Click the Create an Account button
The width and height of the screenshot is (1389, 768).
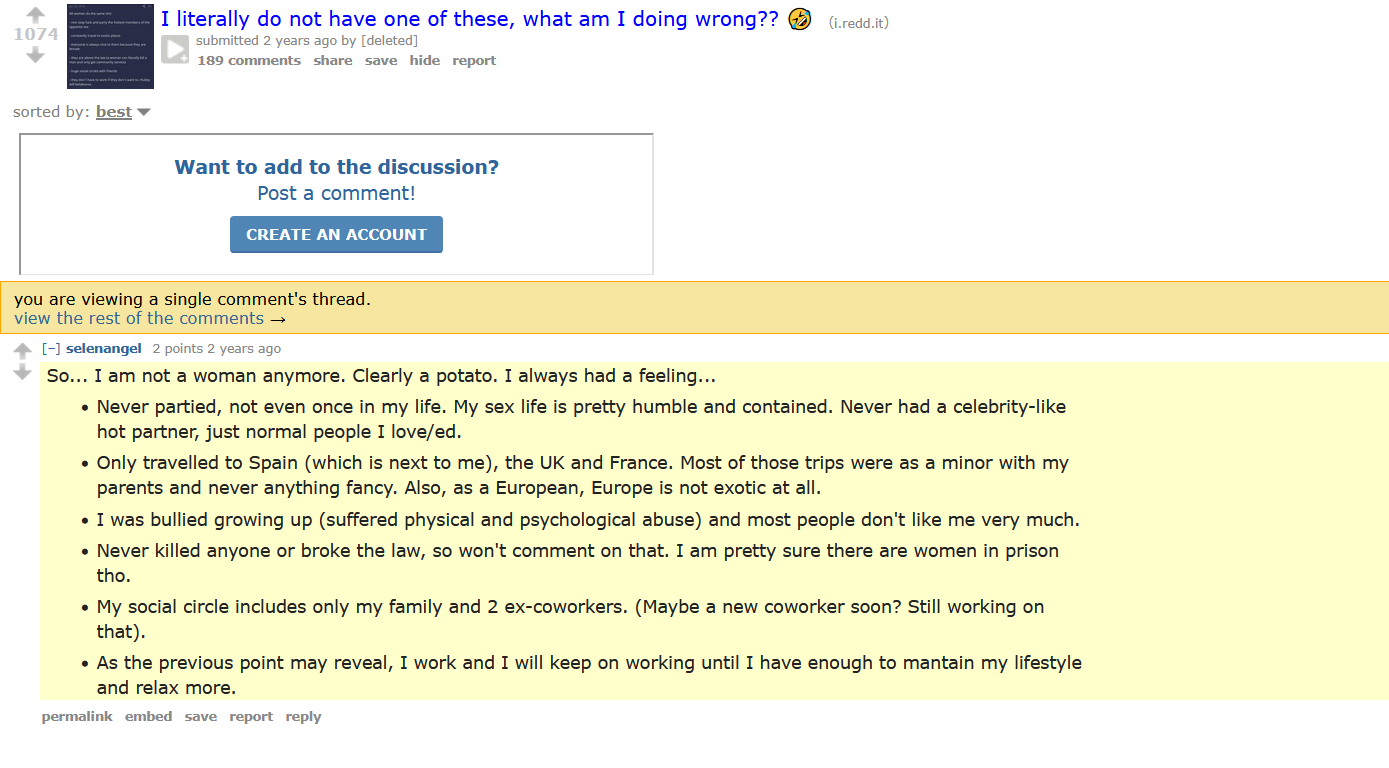336,234
